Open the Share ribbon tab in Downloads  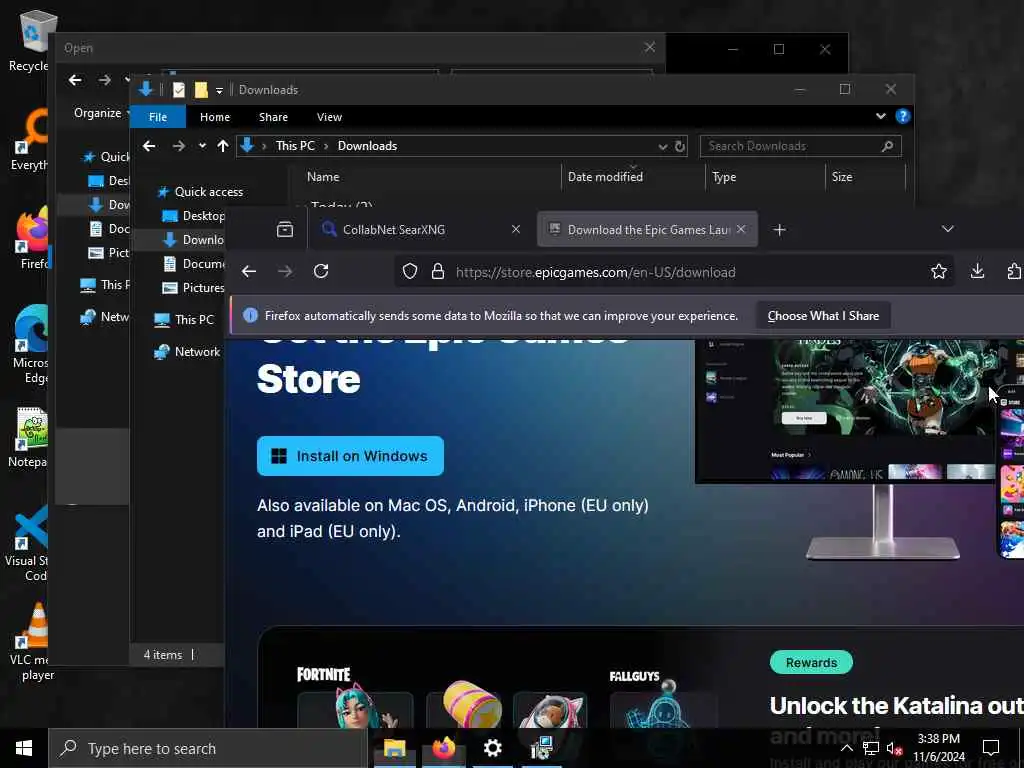(273, 117)
